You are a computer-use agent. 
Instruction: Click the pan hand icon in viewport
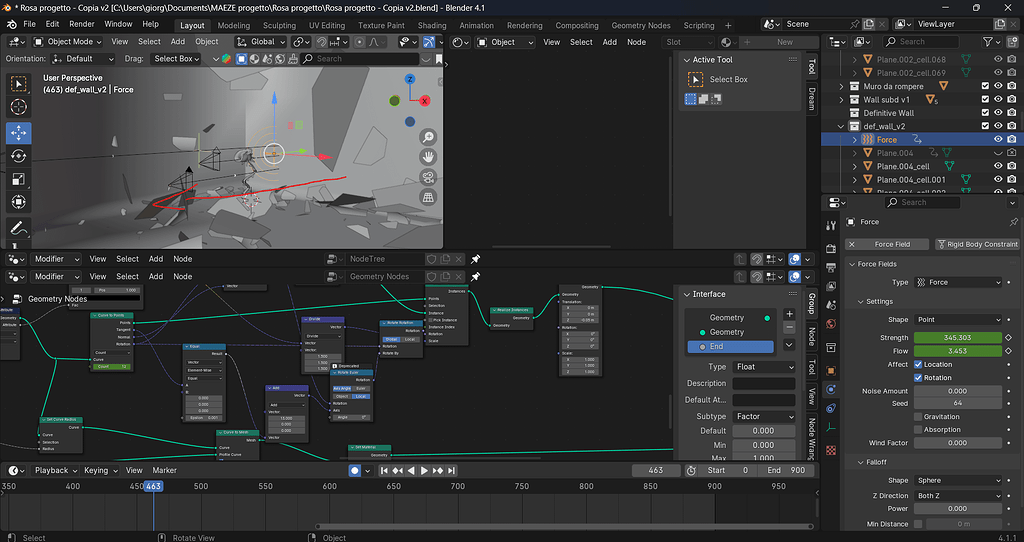click(428, 157)
